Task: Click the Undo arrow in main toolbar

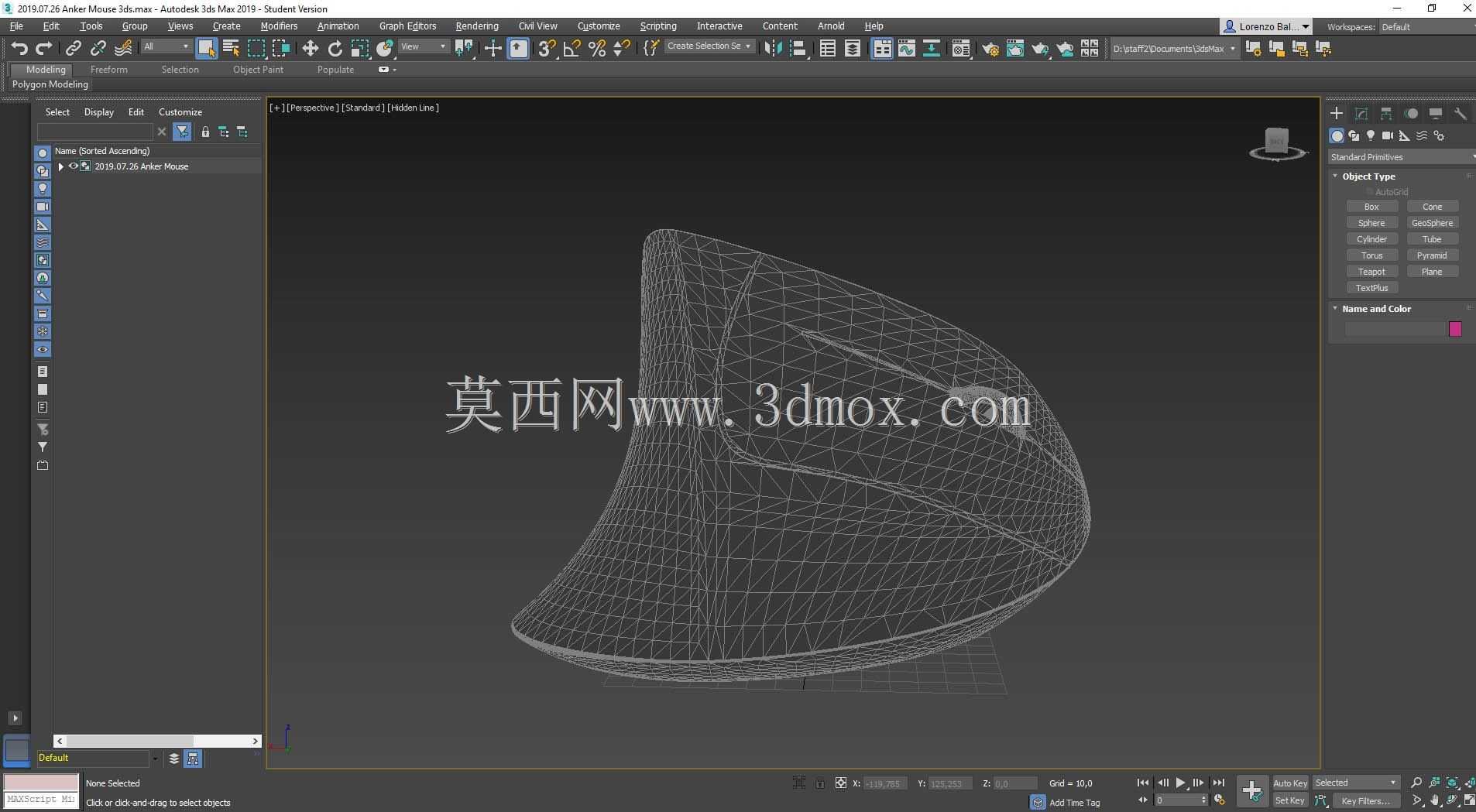Action: (x=19, y=48)
